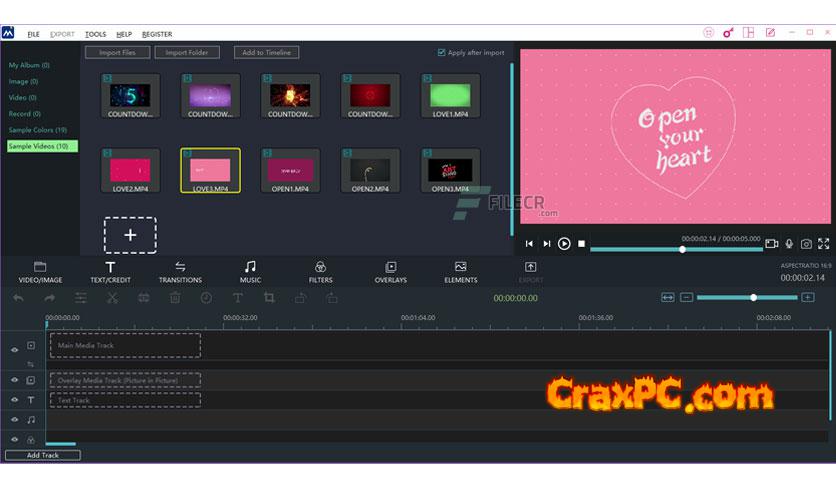The width and height of the screenshot is (836, 484).
Task: Open the FILTERS panel
Action: coord(320,272)
